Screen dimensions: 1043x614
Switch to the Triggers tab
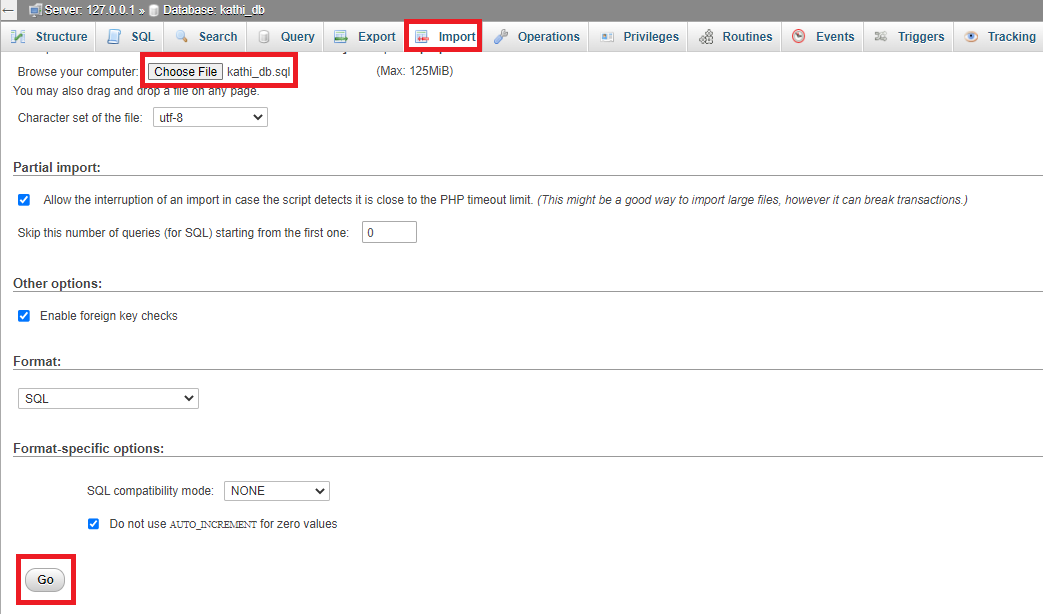pos(909,37)
